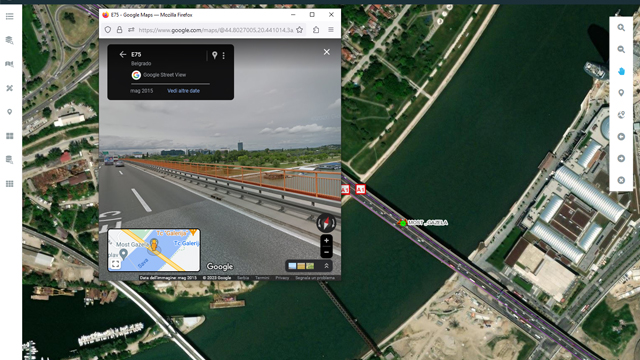The width and height of the screenshot is (640, 360).
Task: Click the next view right-arrow icon
Action: point(621,158)
